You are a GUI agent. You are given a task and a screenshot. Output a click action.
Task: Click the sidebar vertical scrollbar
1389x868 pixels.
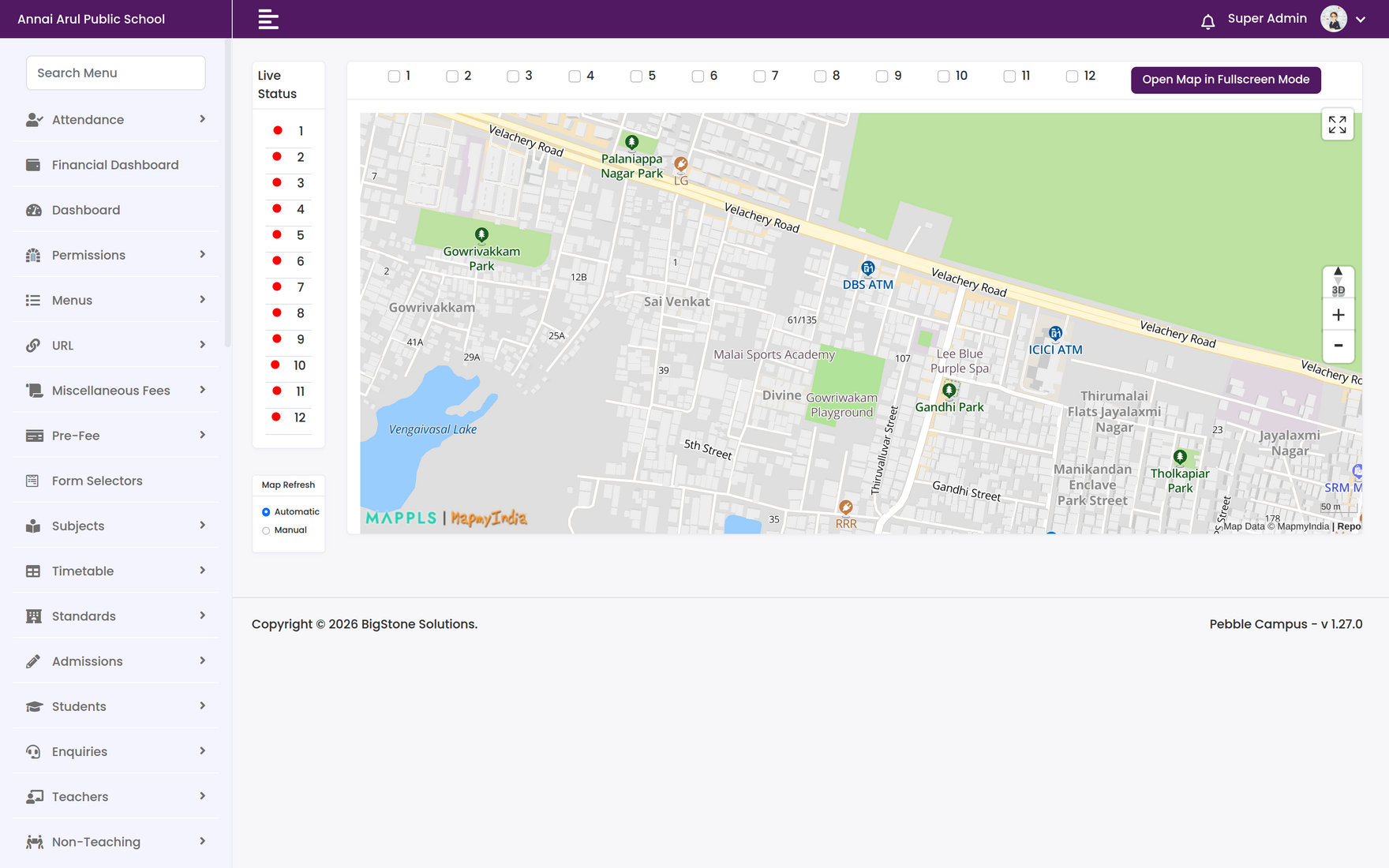tap(228, 193)
